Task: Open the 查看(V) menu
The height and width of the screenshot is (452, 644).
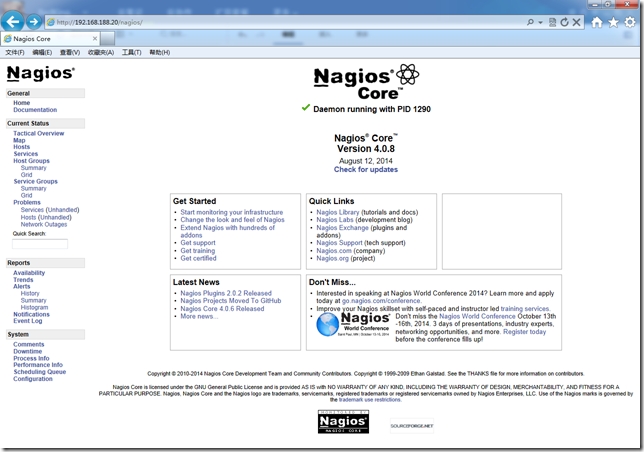Action: click(70, 53)
